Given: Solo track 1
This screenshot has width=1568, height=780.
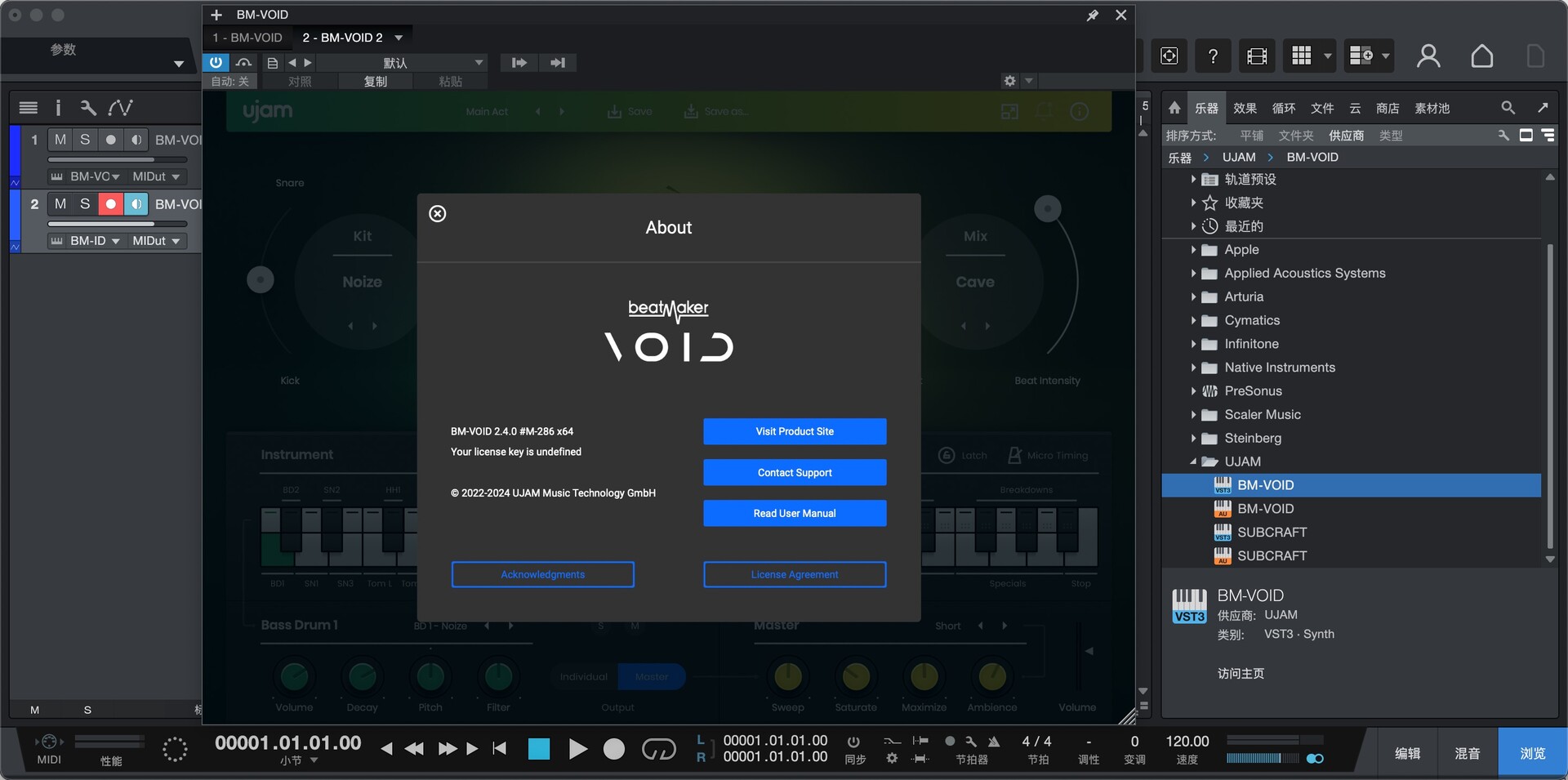Looking at the screenshot, I should point(85,140).
